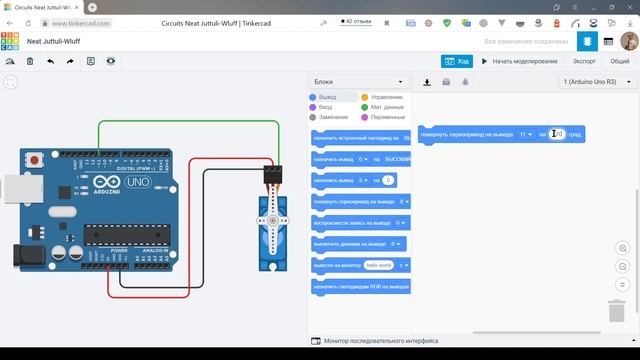640x360 pixels.
Task: Zoom in on the code workspace
Action: 622,248
